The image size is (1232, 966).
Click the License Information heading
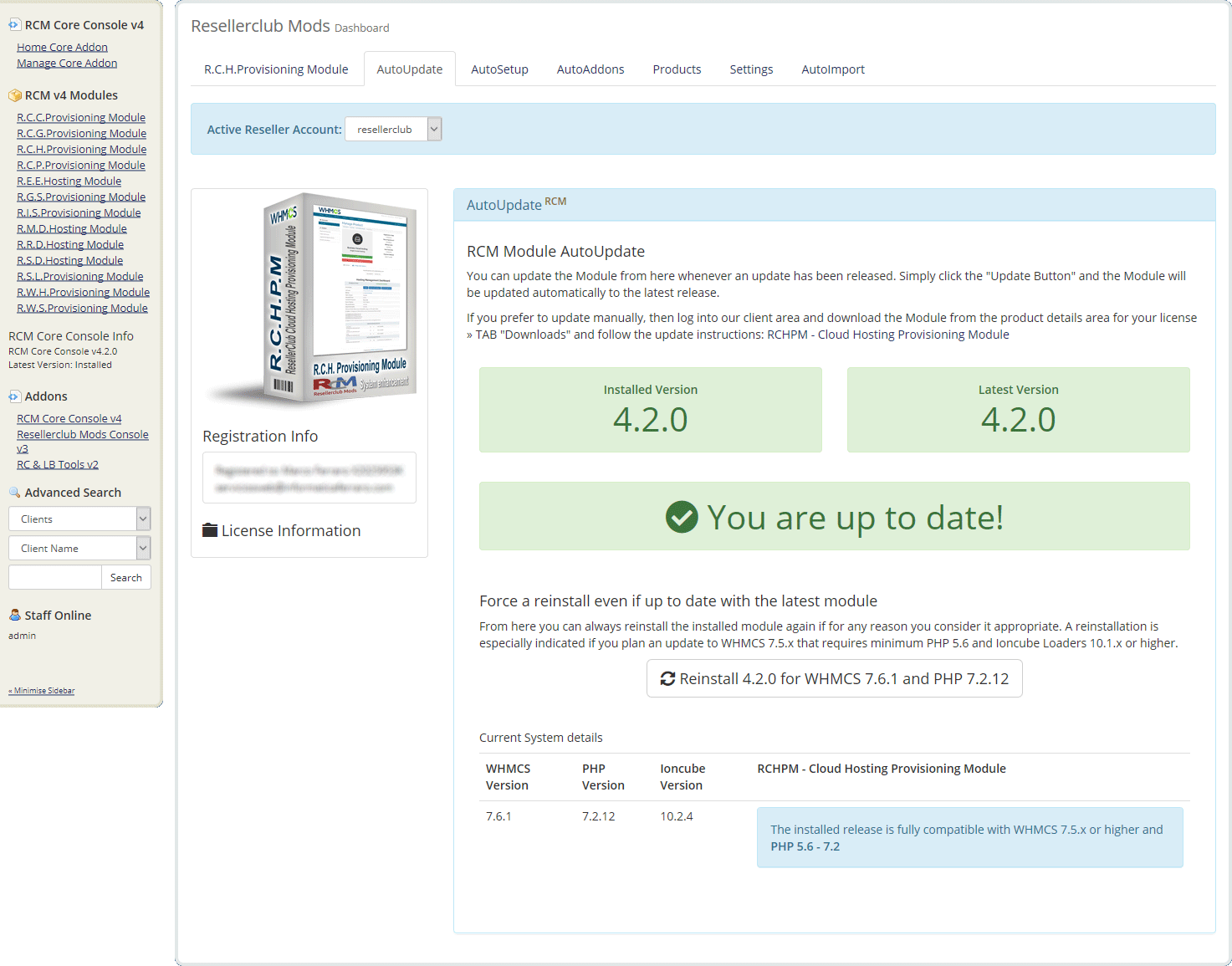pyautogui.click(x=290, y=530)
